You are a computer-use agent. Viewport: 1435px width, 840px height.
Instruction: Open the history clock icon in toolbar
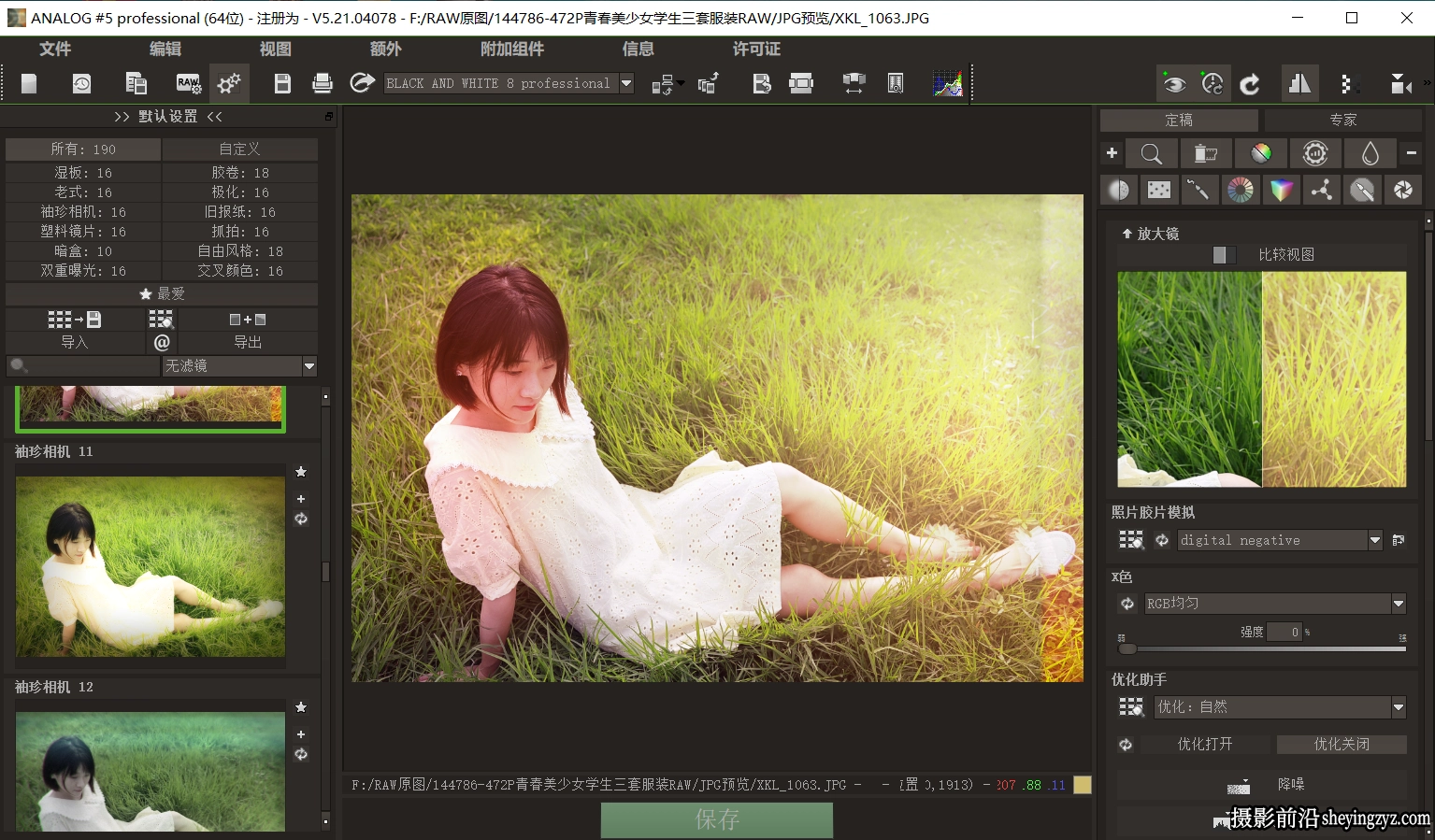(81, 83)
